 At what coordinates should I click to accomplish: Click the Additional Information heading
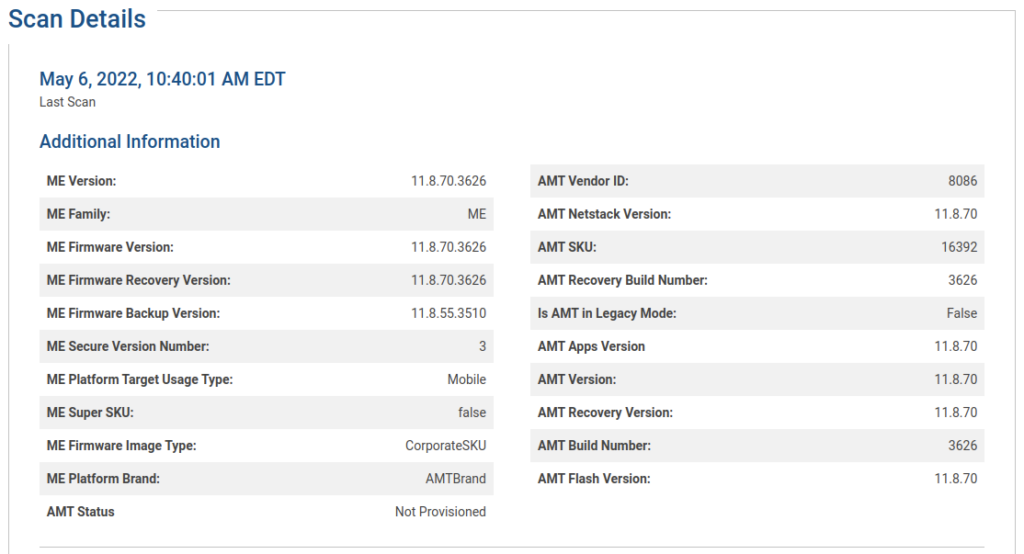point(129,142)
